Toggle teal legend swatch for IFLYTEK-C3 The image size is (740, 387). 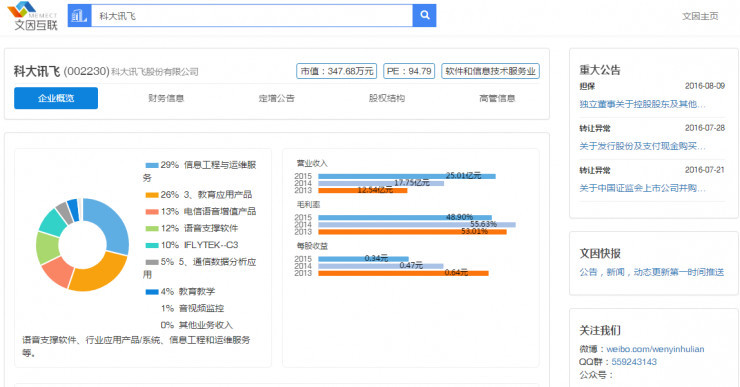tap(151, 245)
